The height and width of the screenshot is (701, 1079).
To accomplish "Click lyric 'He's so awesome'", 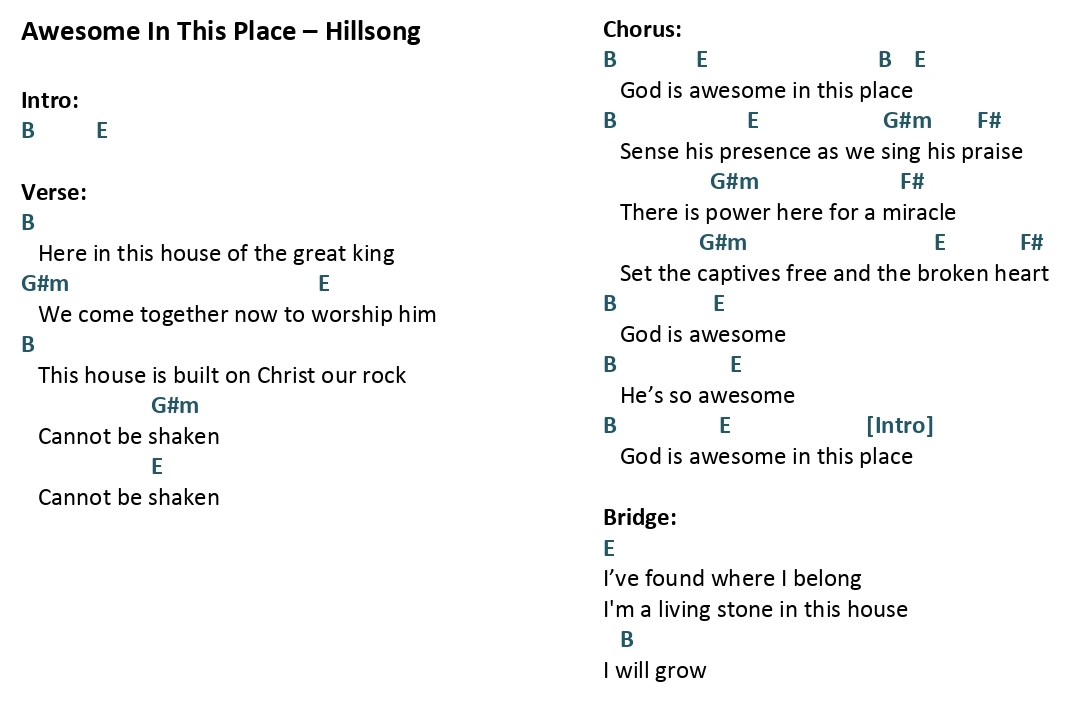I will [x=707, y=395].
